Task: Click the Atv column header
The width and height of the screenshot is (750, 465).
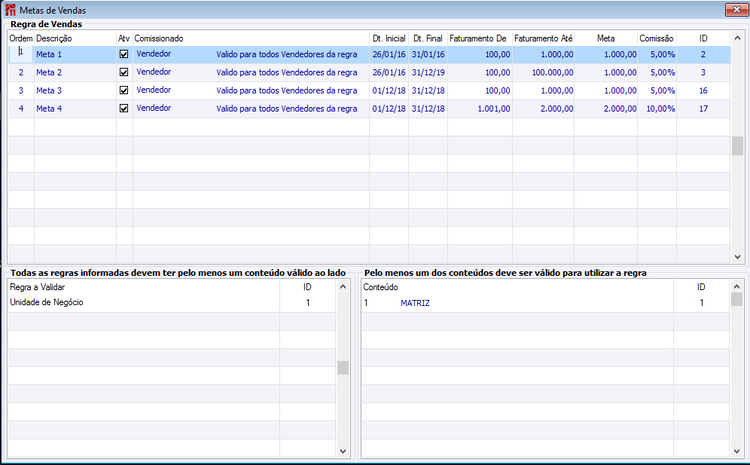Action: pos(124,38)
